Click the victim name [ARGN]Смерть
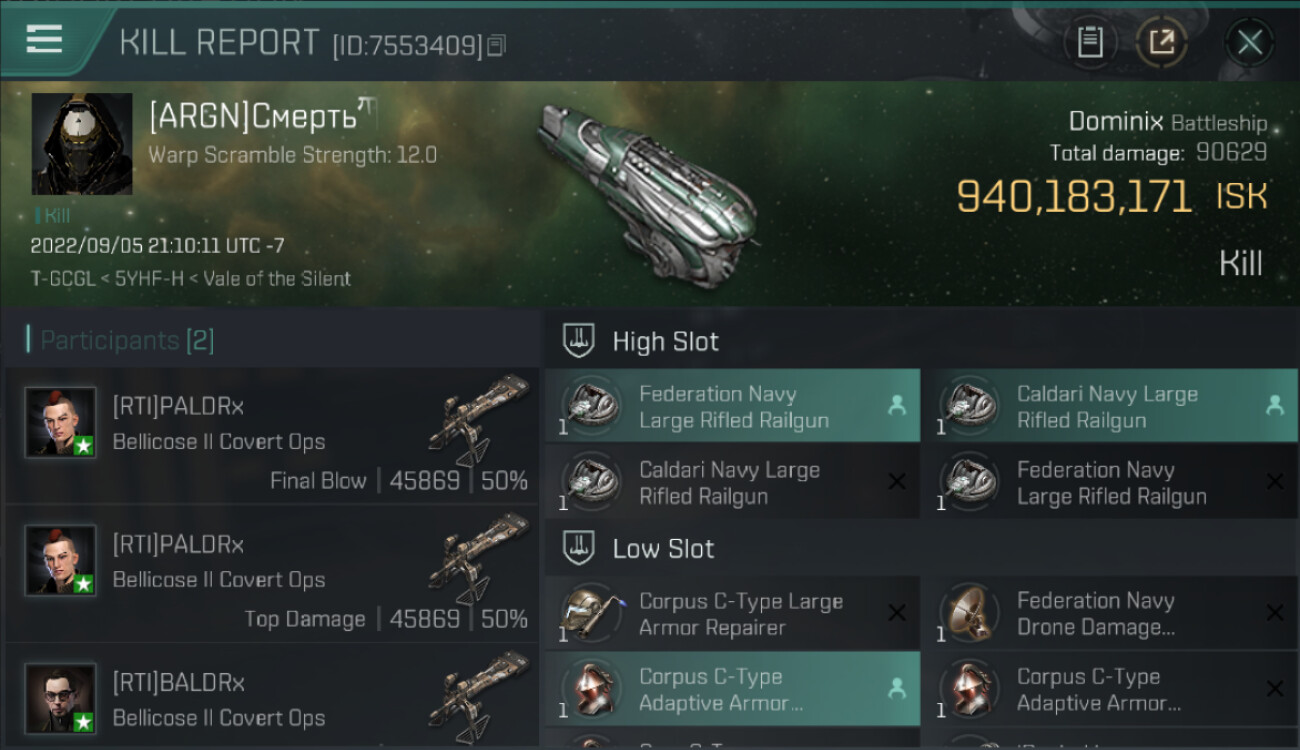Image resolution: width=1300 pixels, height=750 pixels. pos(253,118)
